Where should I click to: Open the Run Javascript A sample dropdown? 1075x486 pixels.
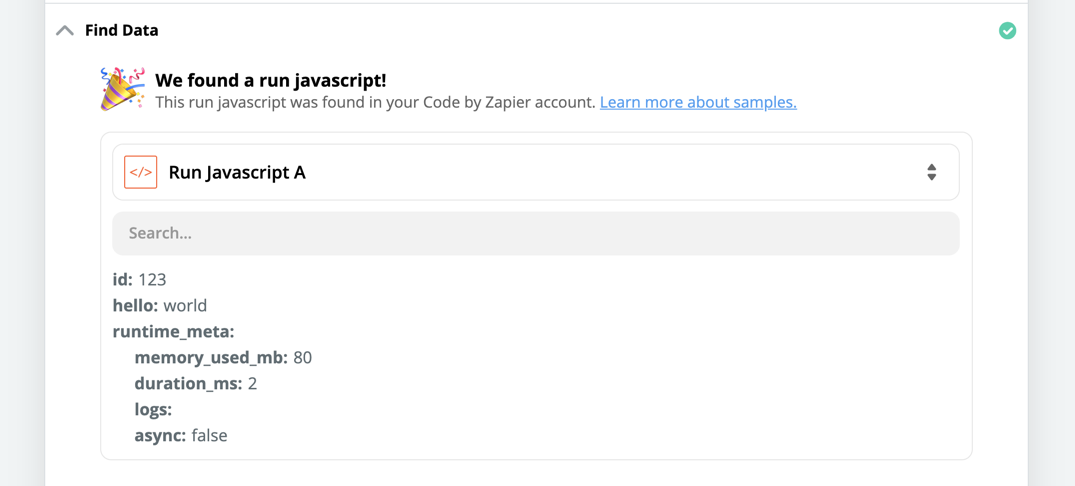(535, 172)
